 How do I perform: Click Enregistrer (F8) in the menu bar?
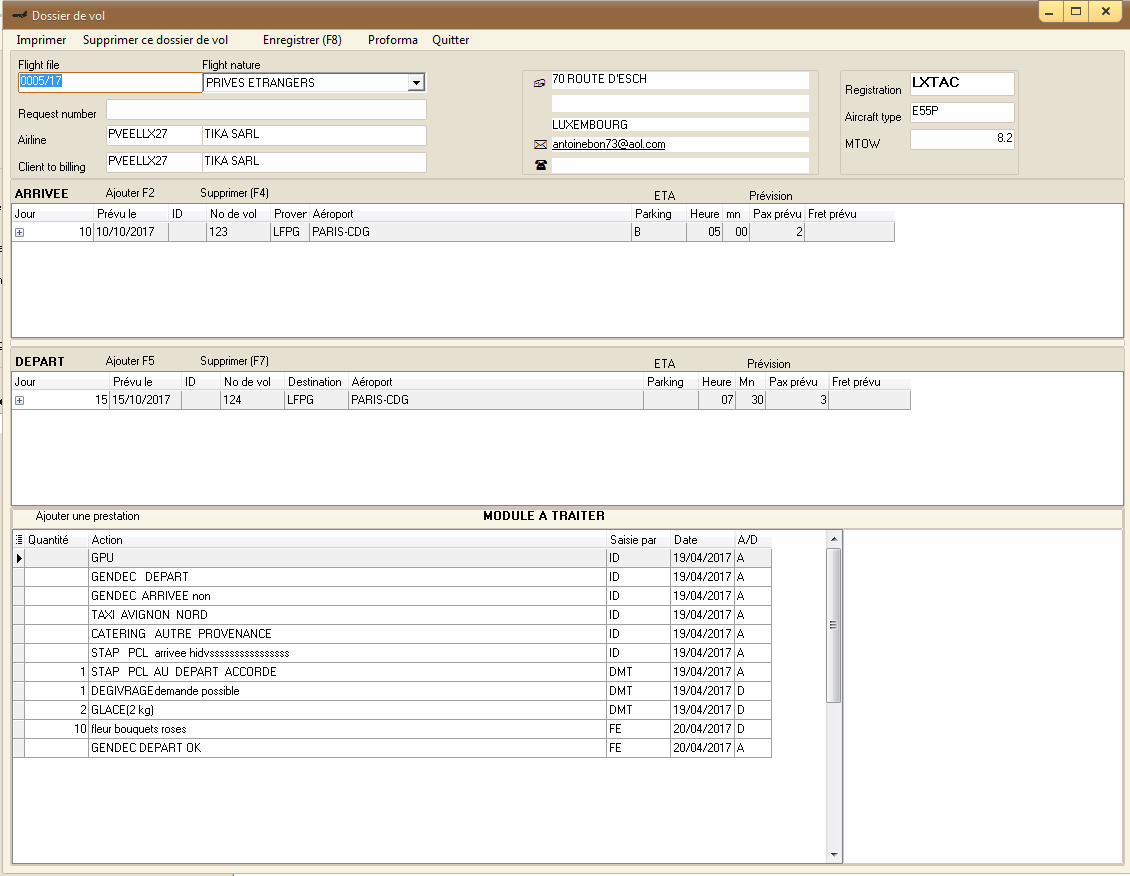tap(302, 40)
